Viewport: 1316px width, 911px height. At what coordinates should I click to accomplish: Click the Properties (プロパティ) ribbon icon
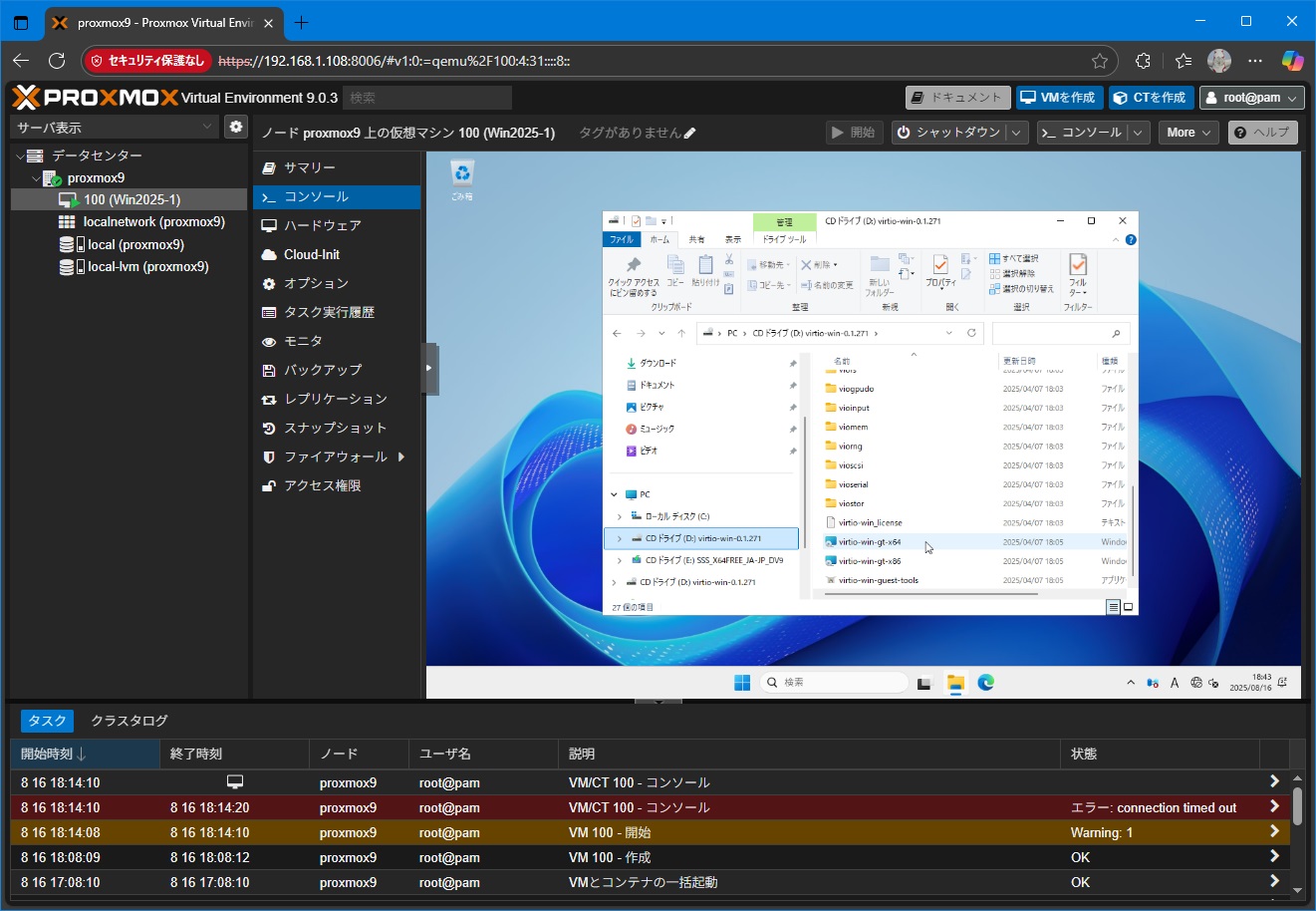pos(940,271)
